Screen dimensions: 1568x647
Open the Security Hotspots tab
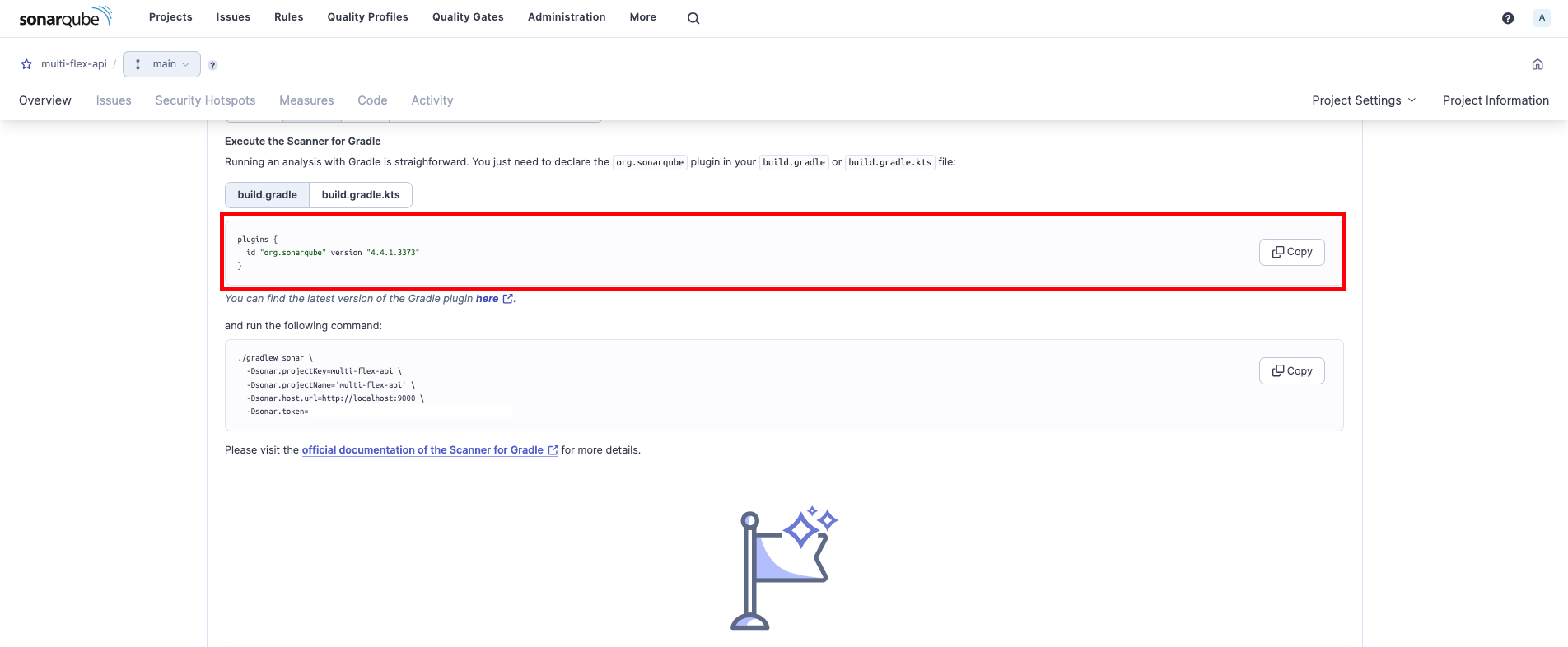click(205, 100)
